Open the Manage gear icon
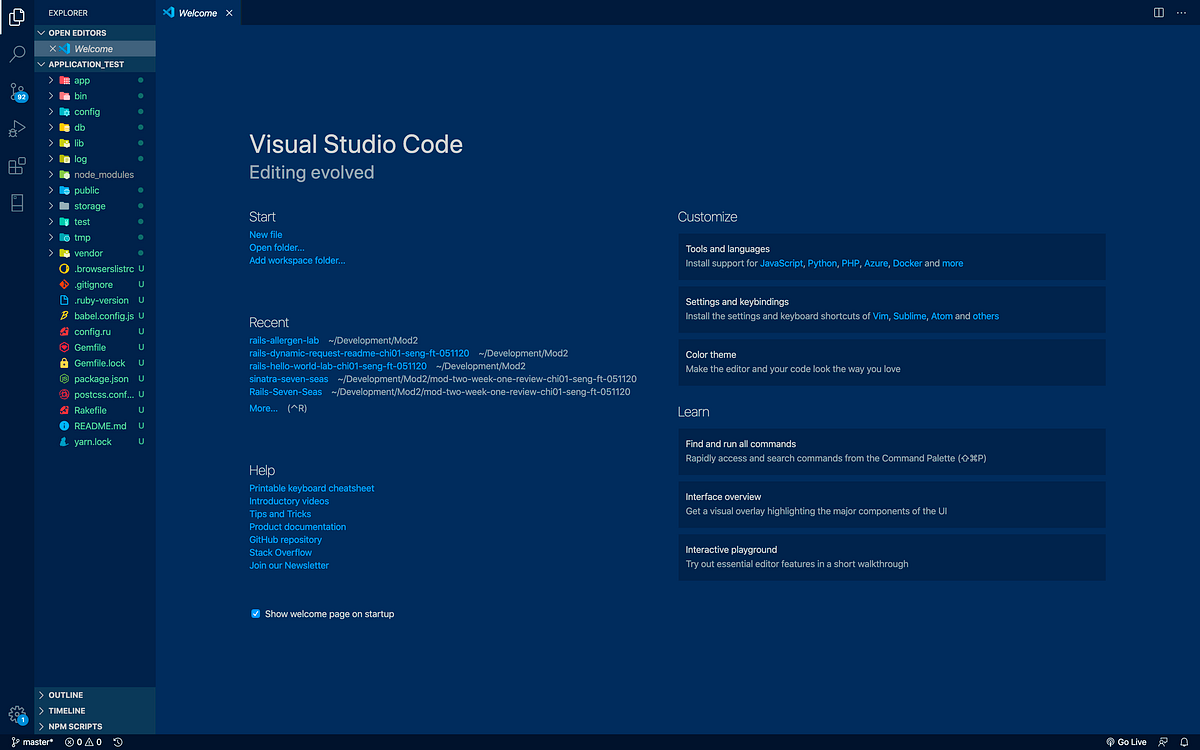This screenshot has height=750, width=1200. point(17,714)
